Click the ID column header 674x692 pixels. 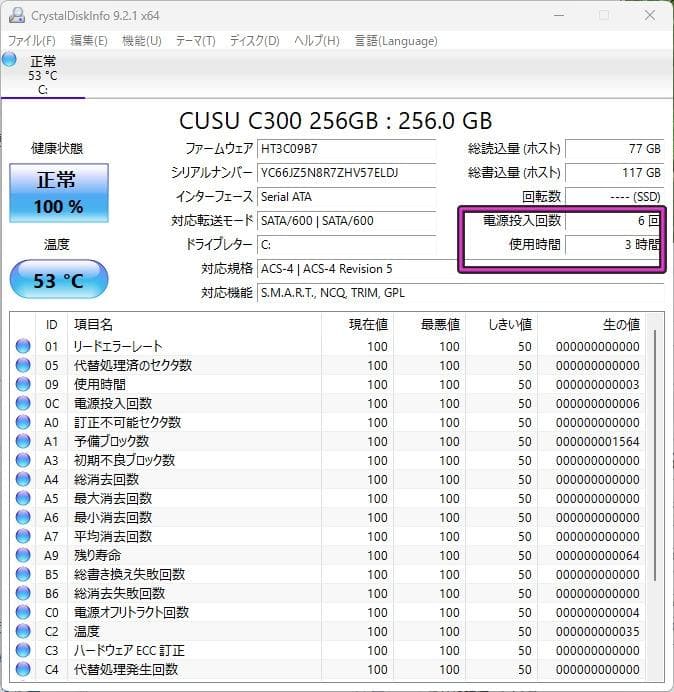pyautogui.click(x=51, y=324)
